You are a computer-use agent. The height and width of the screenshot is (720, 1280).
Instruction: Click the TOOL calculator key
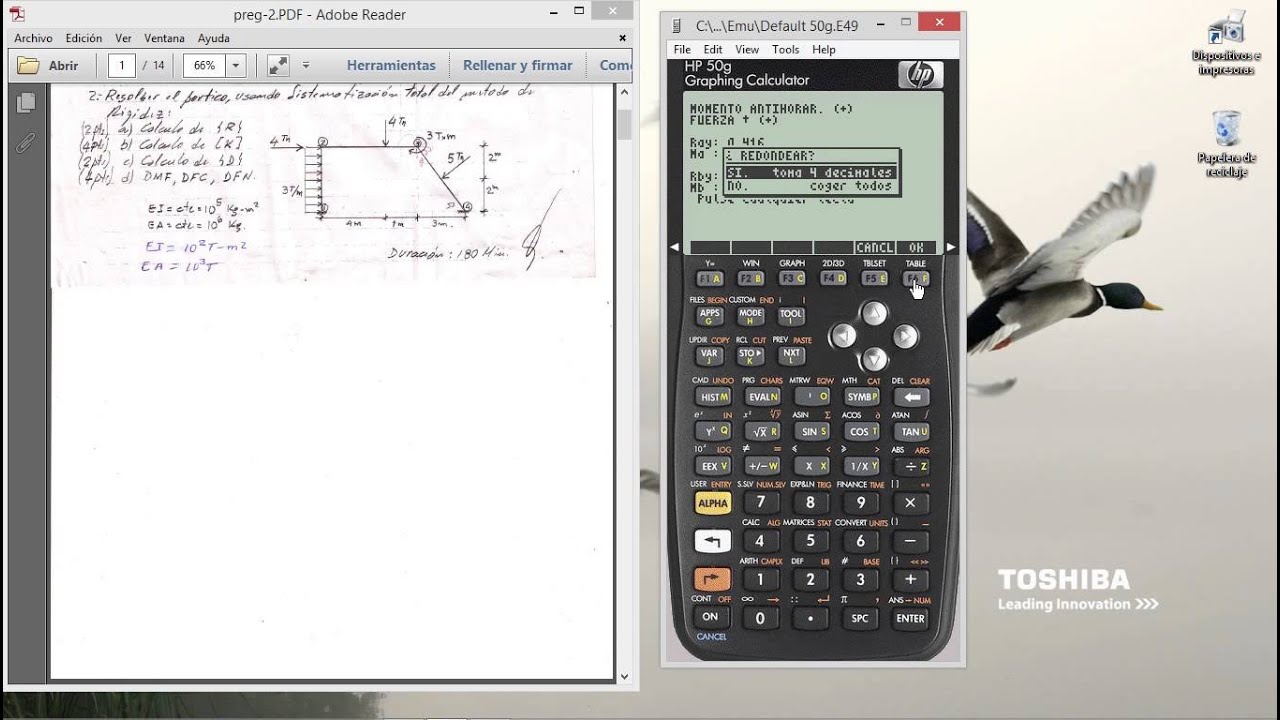(x=791, y=316)
